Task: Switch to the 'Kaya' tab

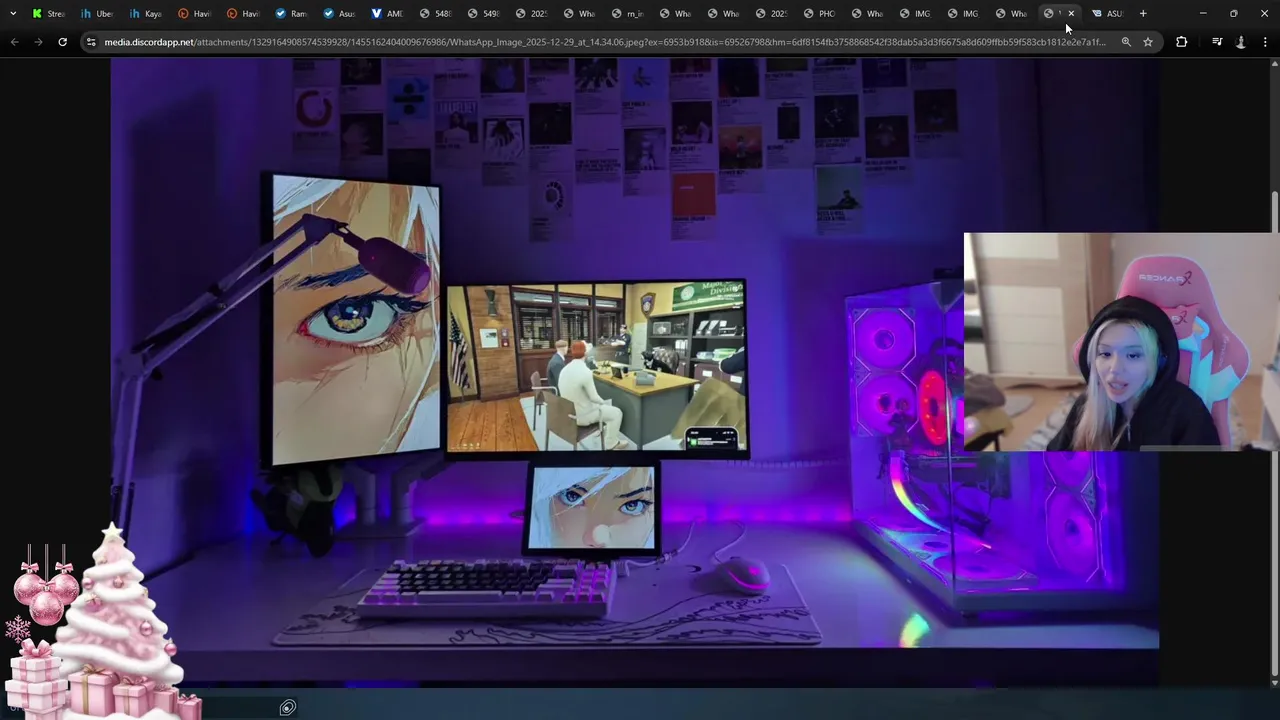Action: click(144, 13)
